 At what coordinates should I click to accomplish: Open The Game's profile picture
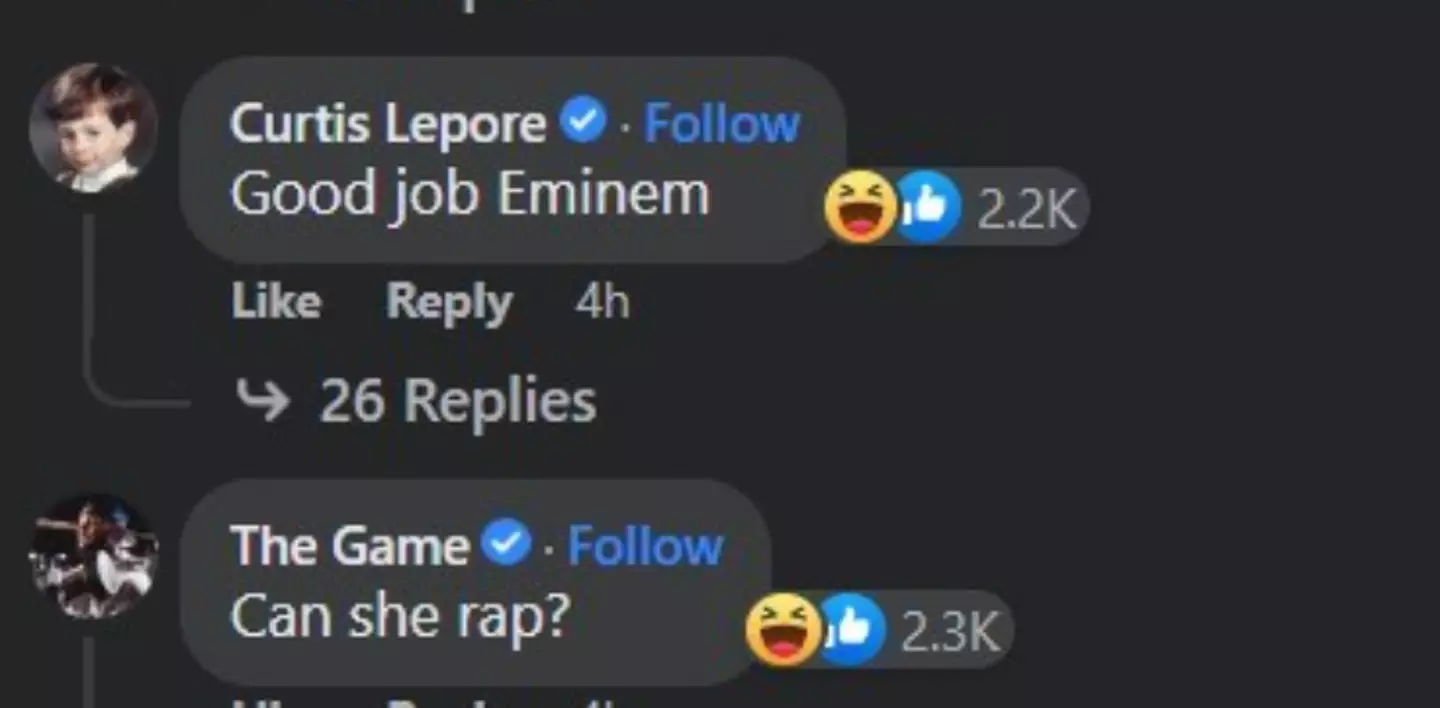point(93,556)
